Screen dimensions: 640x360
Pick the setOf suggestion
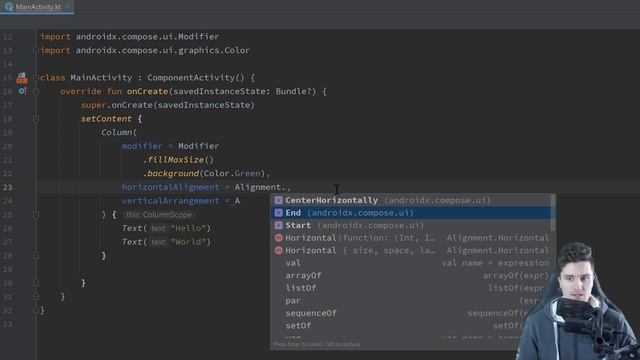pyautogui.click(x=411, y=326)
